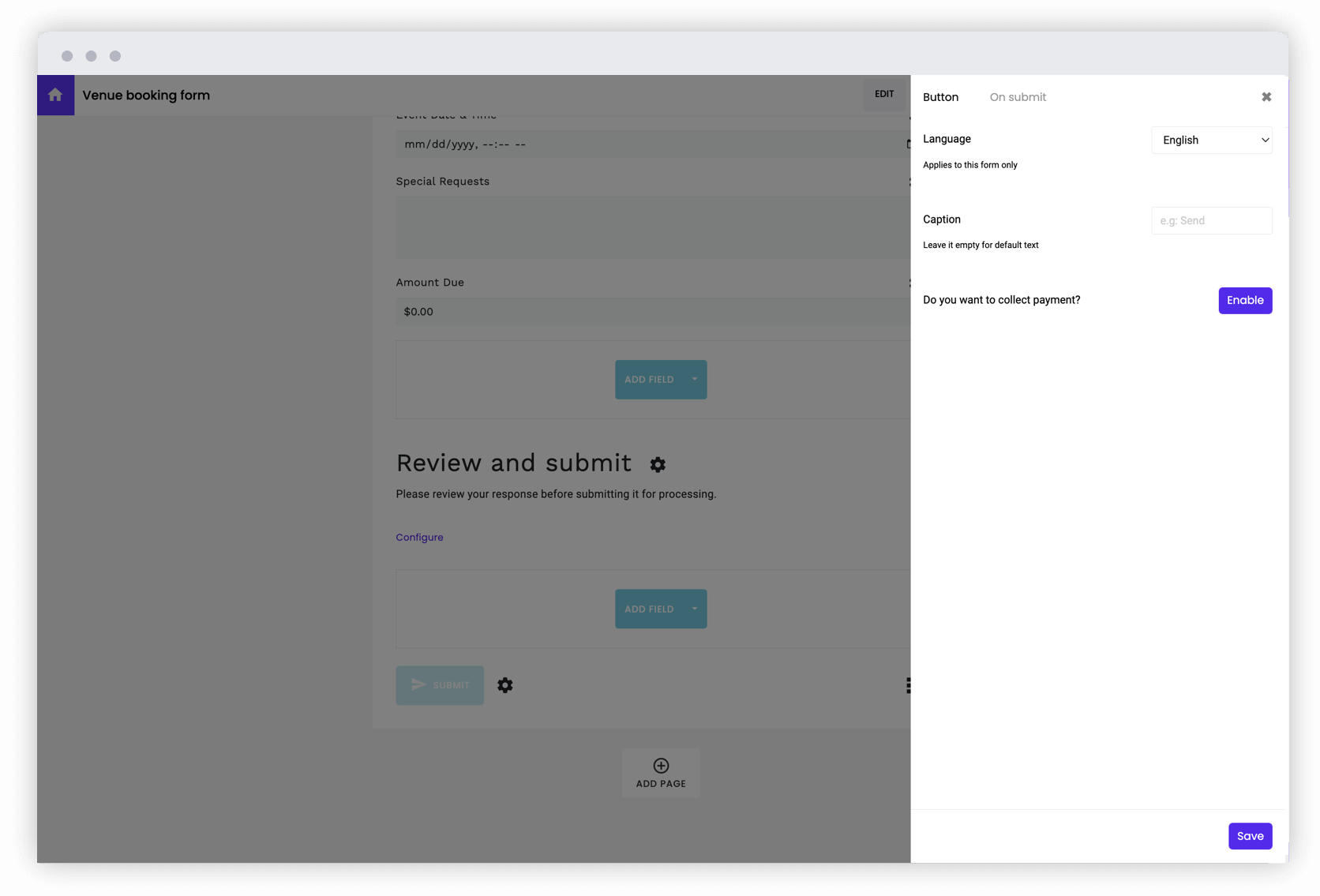Open the settings gear beside Review and submit
1320x896 pixels.
point(658,464)
